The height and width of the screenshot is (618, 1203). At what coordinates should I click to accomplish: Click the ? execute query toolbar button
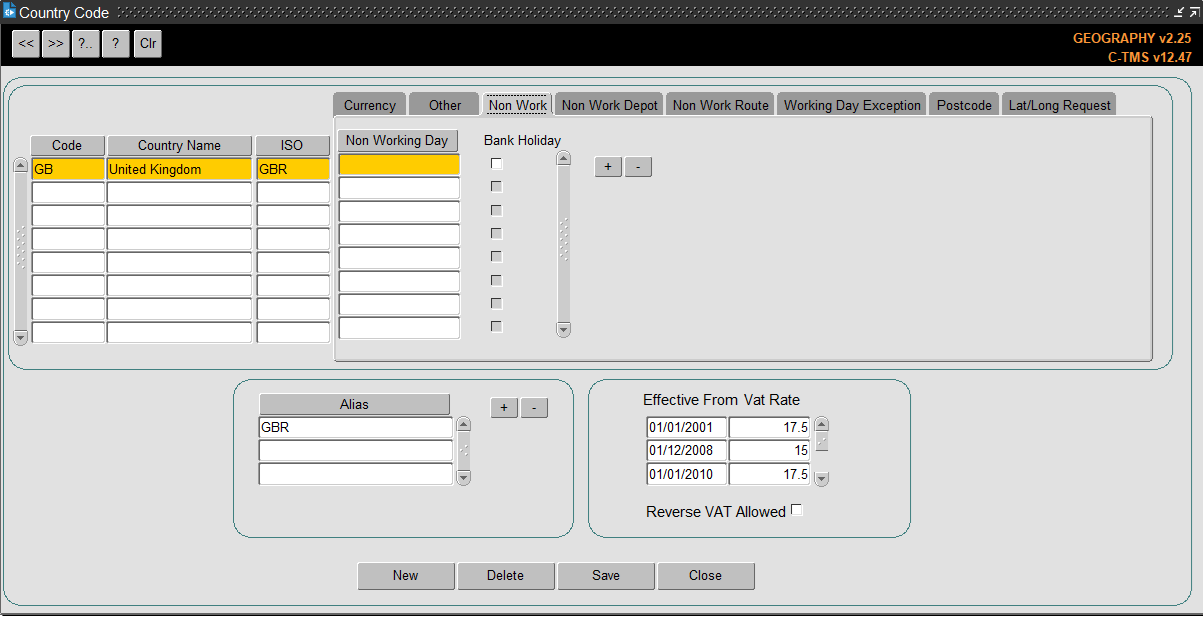(x=116, y=44)
